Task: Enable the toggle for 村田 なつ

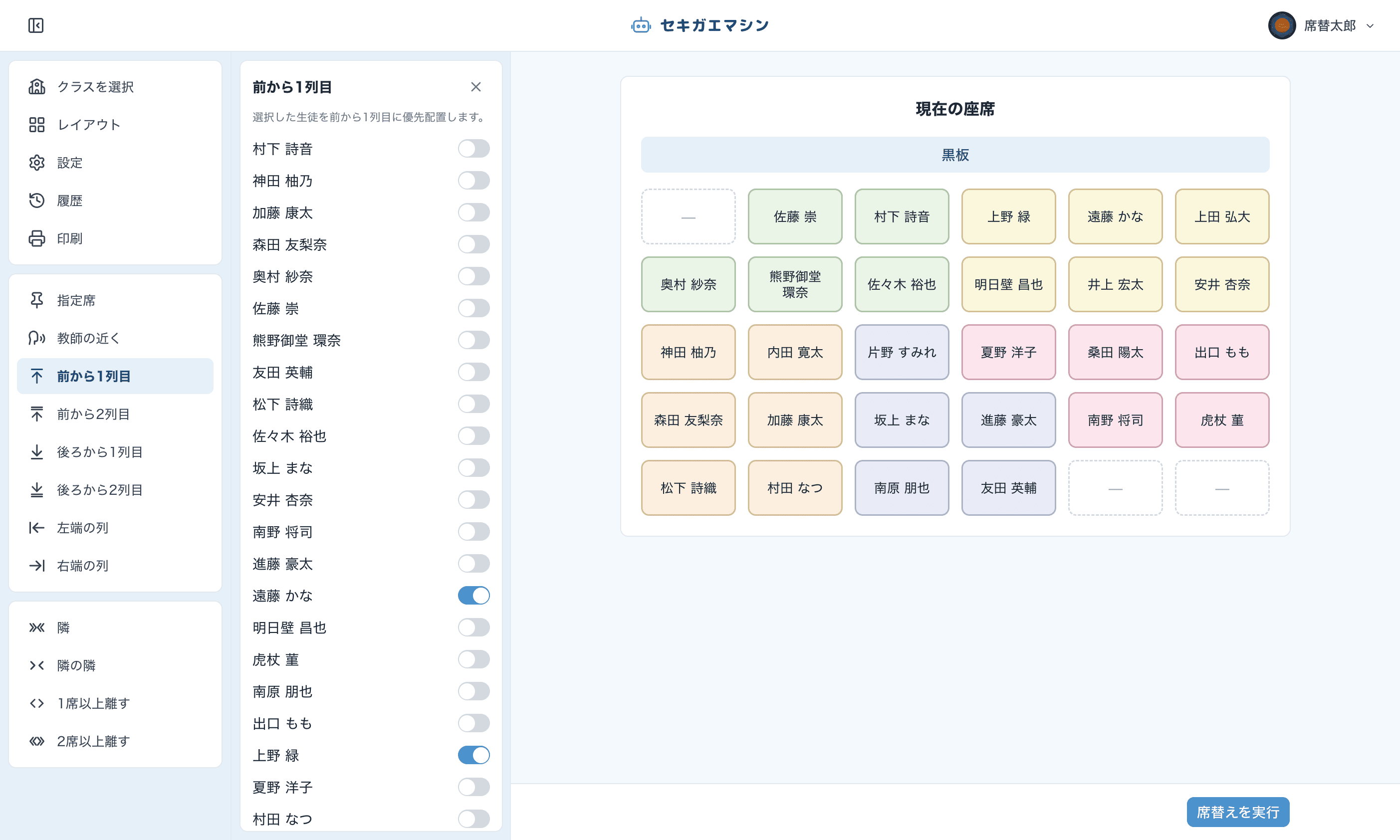Action: pyautogui.click(x=474, y=819)
